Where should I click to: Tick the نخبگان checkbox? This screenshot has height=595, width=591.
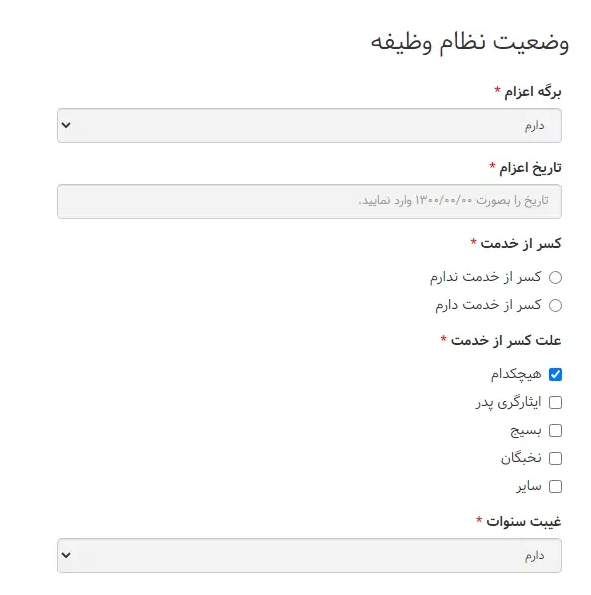coord(555,458)
